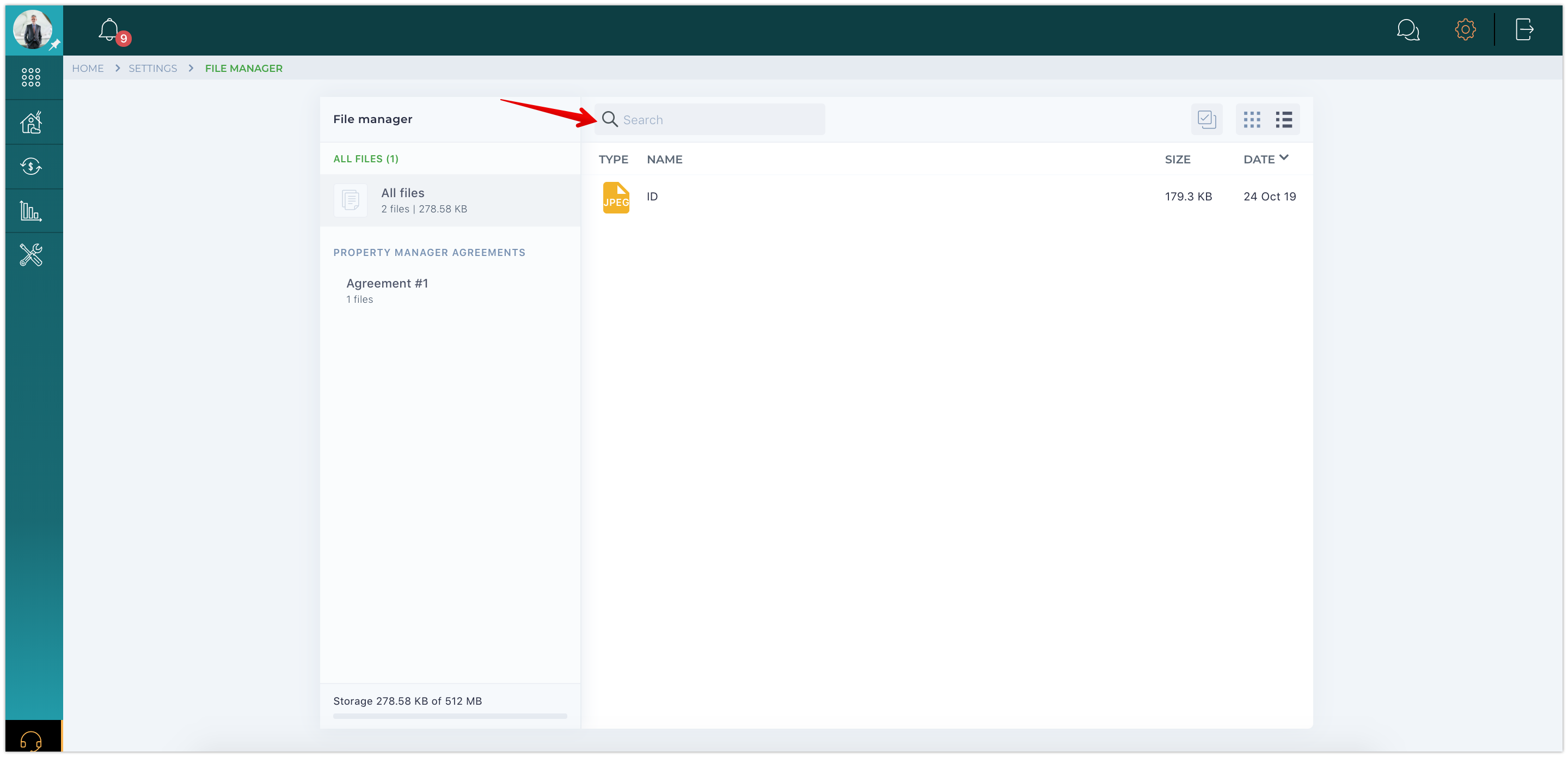Open the notifications bell
The image size is (1568, 757).
pos(109,29)
